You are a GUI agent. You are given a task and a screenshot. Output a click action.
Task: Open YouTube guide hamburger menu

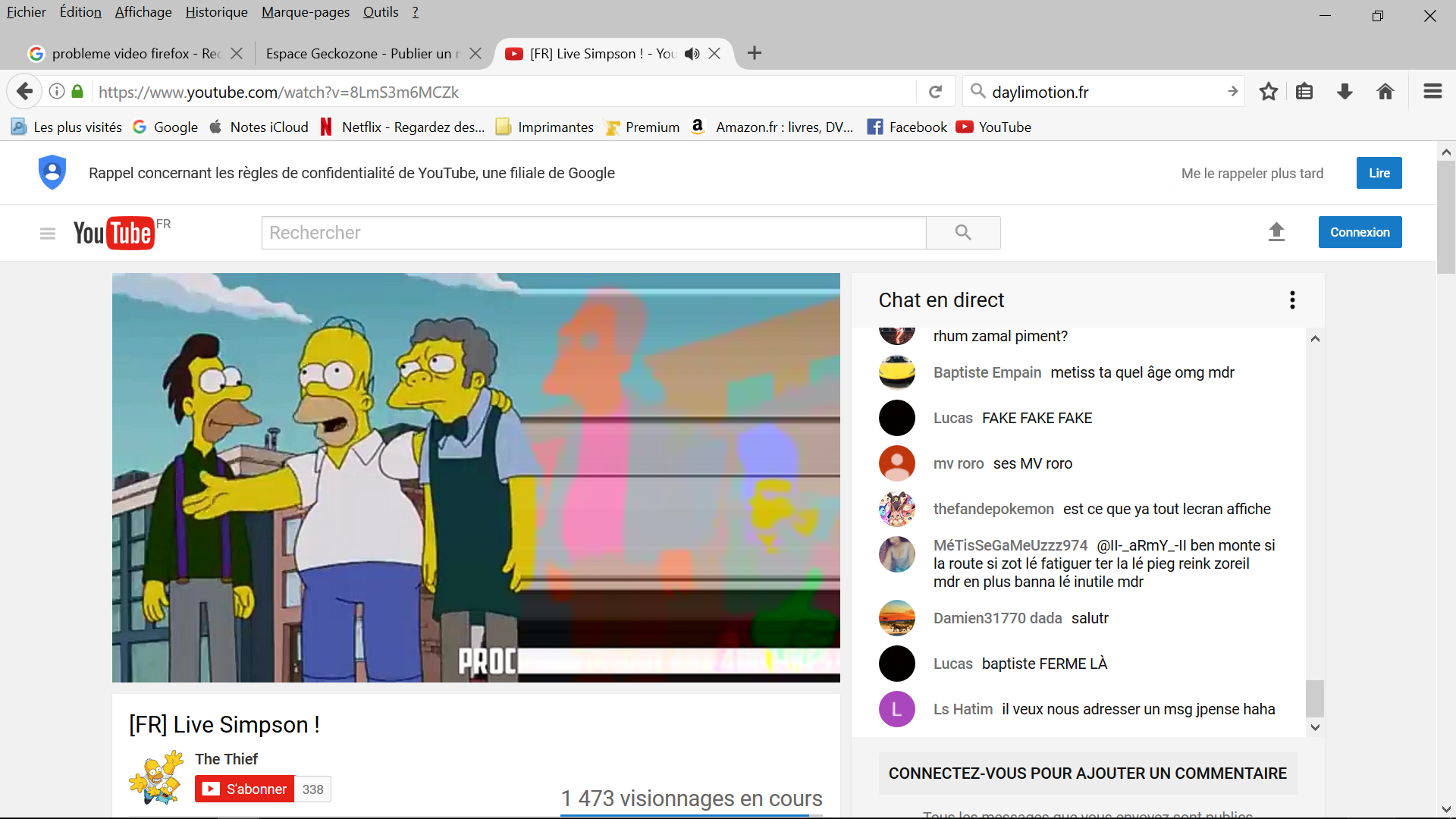point(48,234)
